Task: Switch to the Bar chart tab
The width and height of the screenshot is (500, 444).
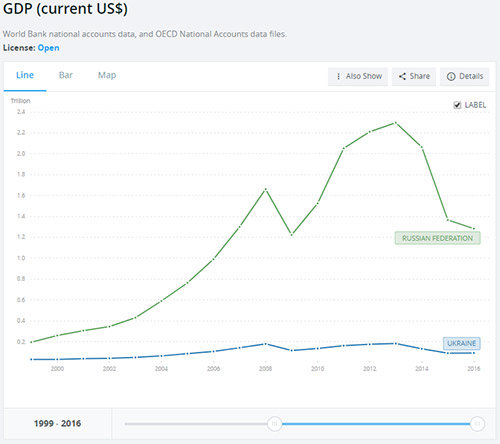Action: click(x=66, y=75)
